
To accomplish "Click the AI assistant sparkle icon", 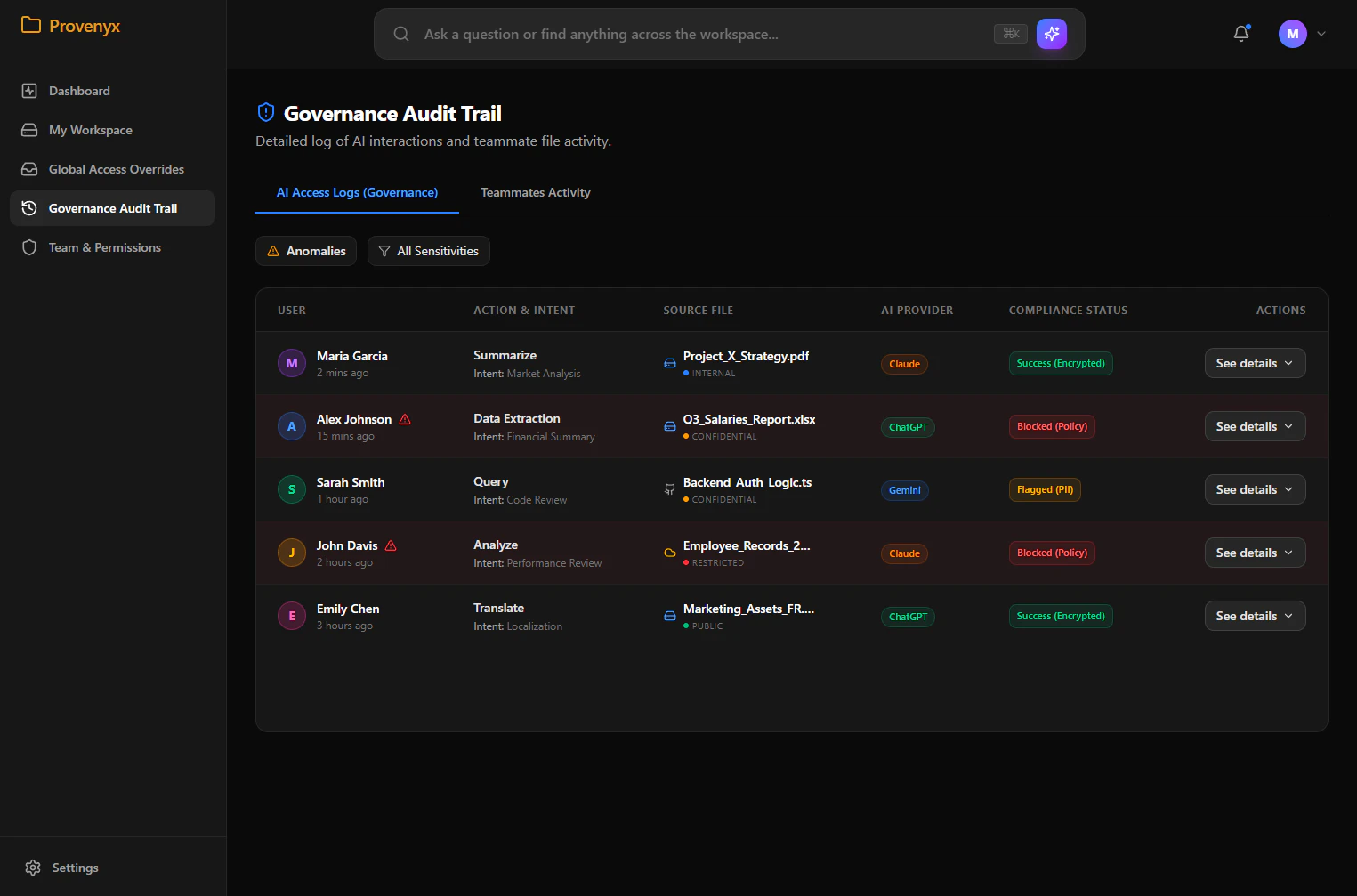I will pos(1051,34).
